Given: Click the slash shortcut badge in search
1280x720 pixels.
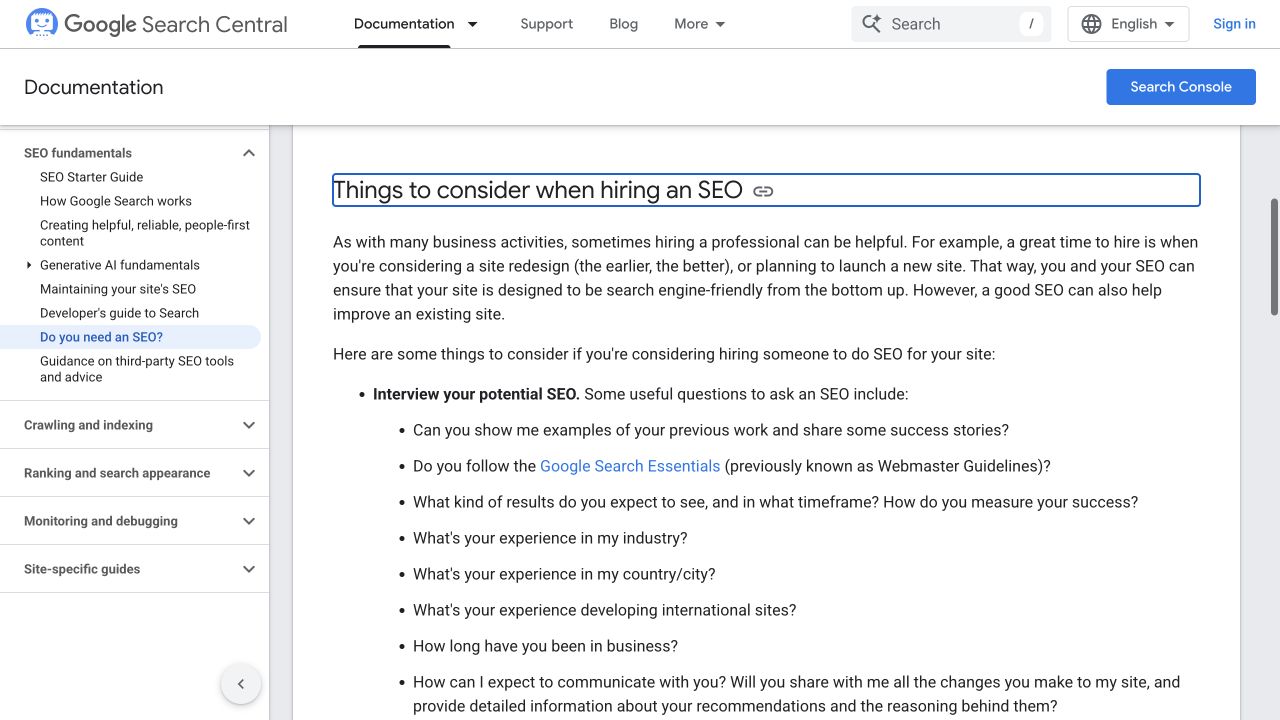Looking at the screenshot, I should [x=1031, y=24].
